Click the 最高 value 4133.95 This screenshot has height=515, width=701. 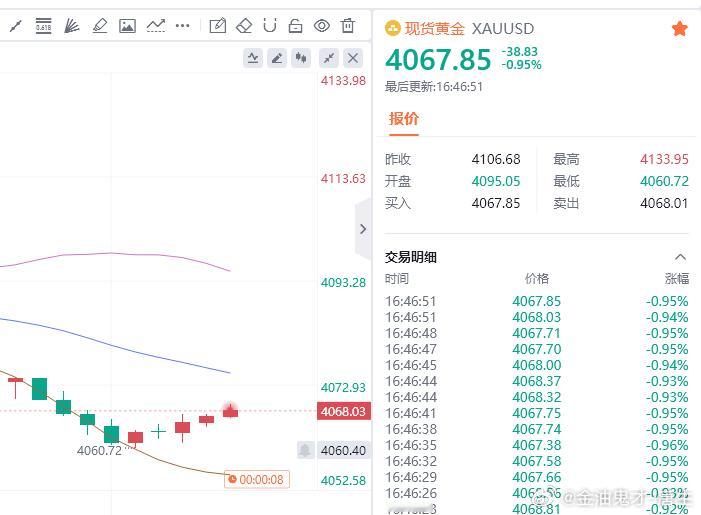[x=664, y=159]
